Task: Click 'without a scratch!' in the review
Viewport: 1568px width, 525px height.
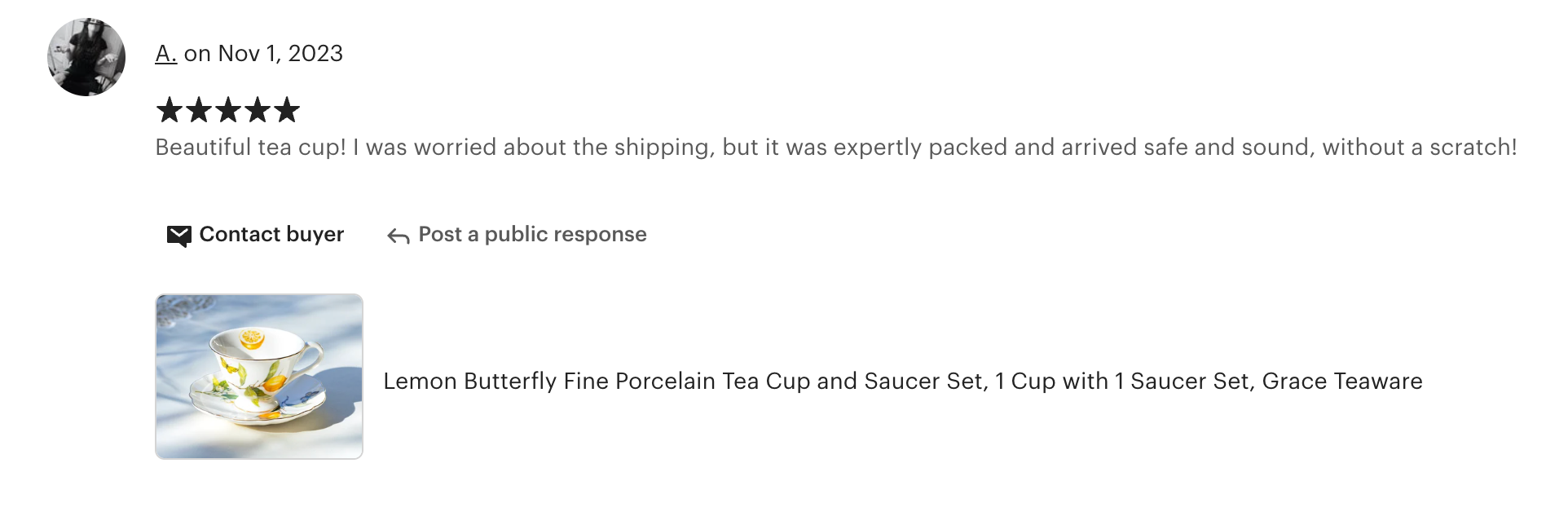Action: (x=1419, y=148)
